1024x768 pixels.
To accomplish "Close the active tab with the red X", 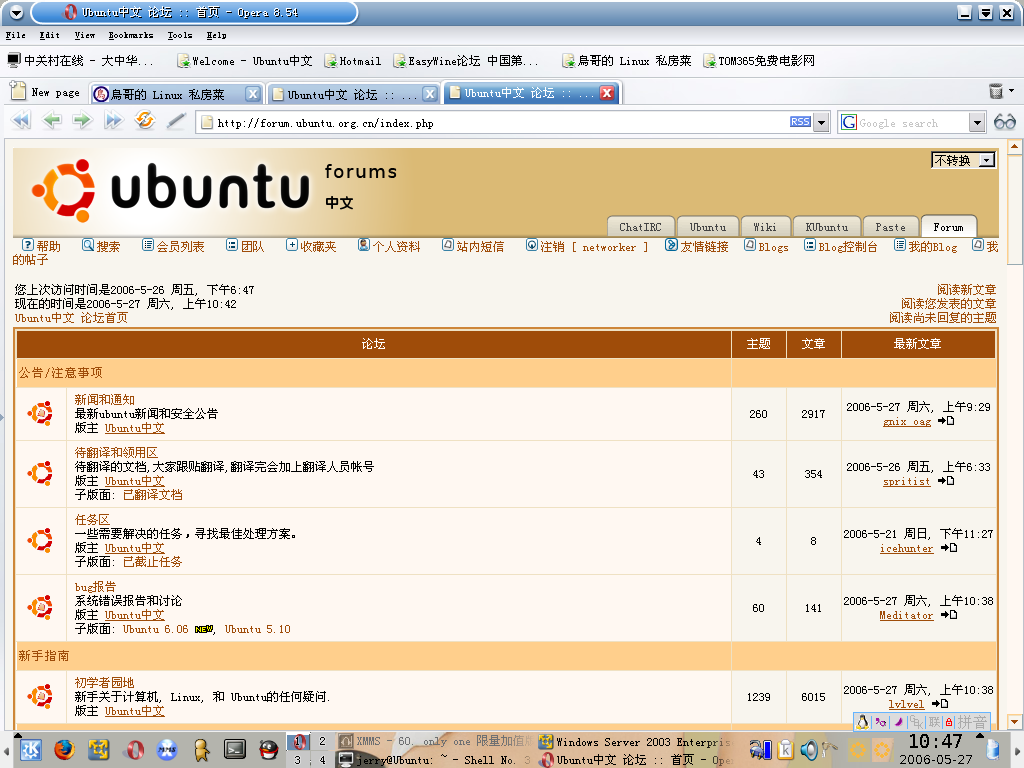I will pyautogui.click(x=607, y=93).
